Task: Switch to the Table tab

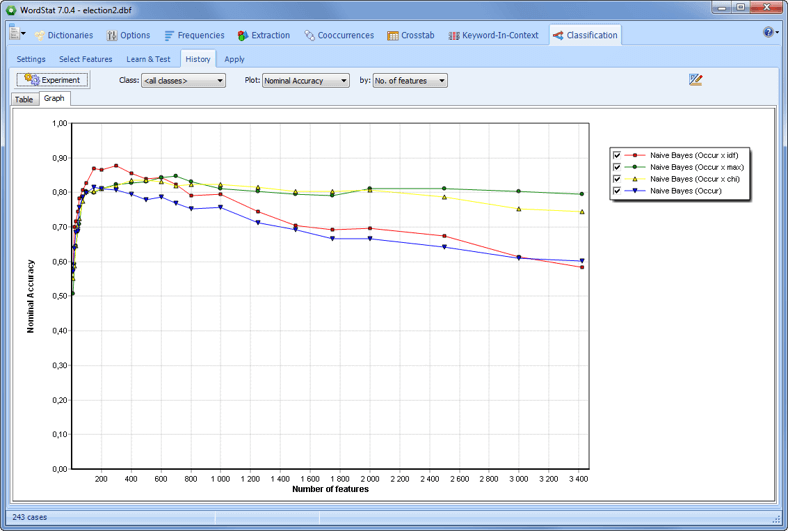Action: [x=23, y=99]
